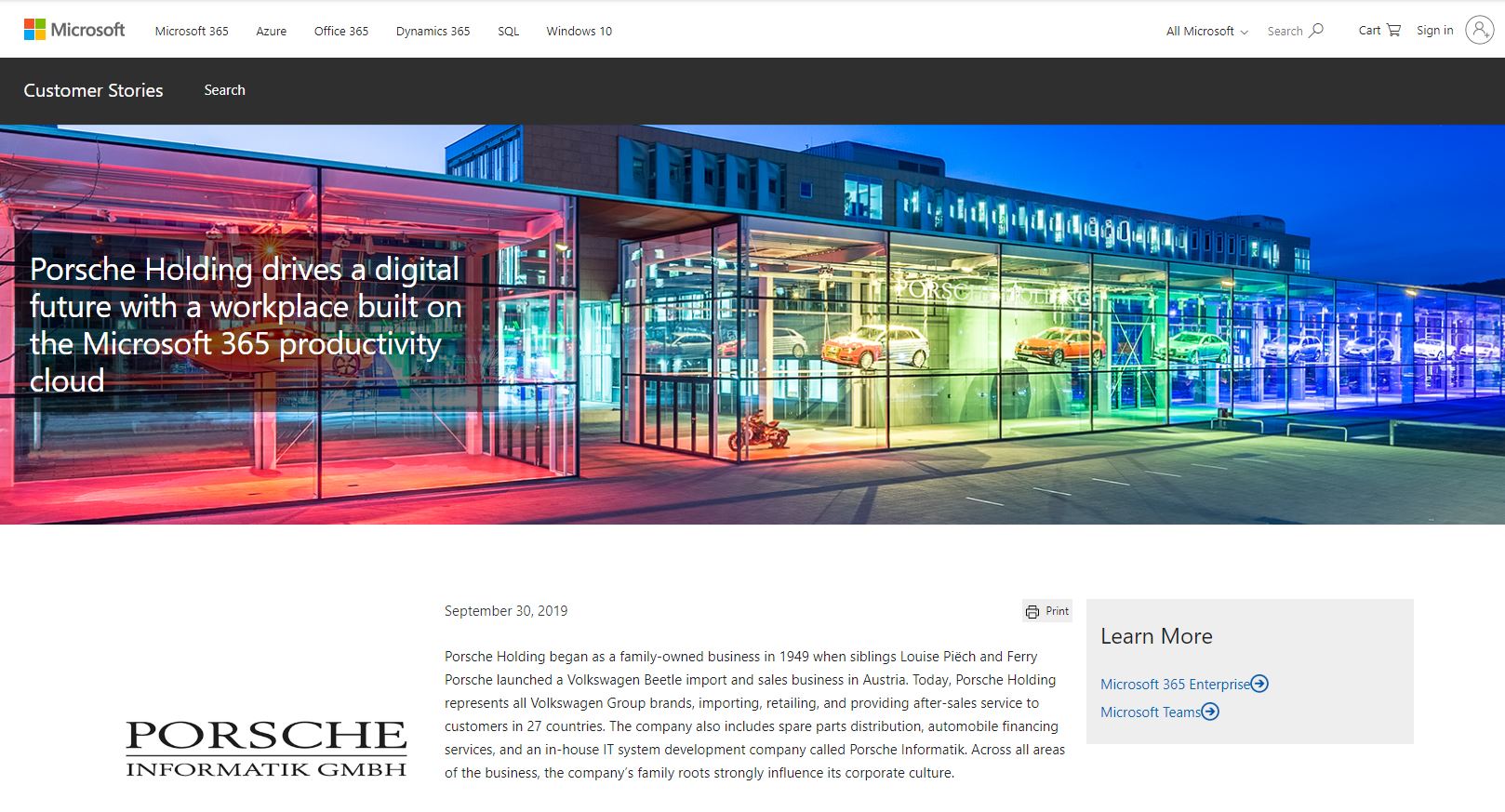The width and height of the screenshot is (1505, 812).
Task: Open the Azure menu item
Action: click(x=272, y=31)
